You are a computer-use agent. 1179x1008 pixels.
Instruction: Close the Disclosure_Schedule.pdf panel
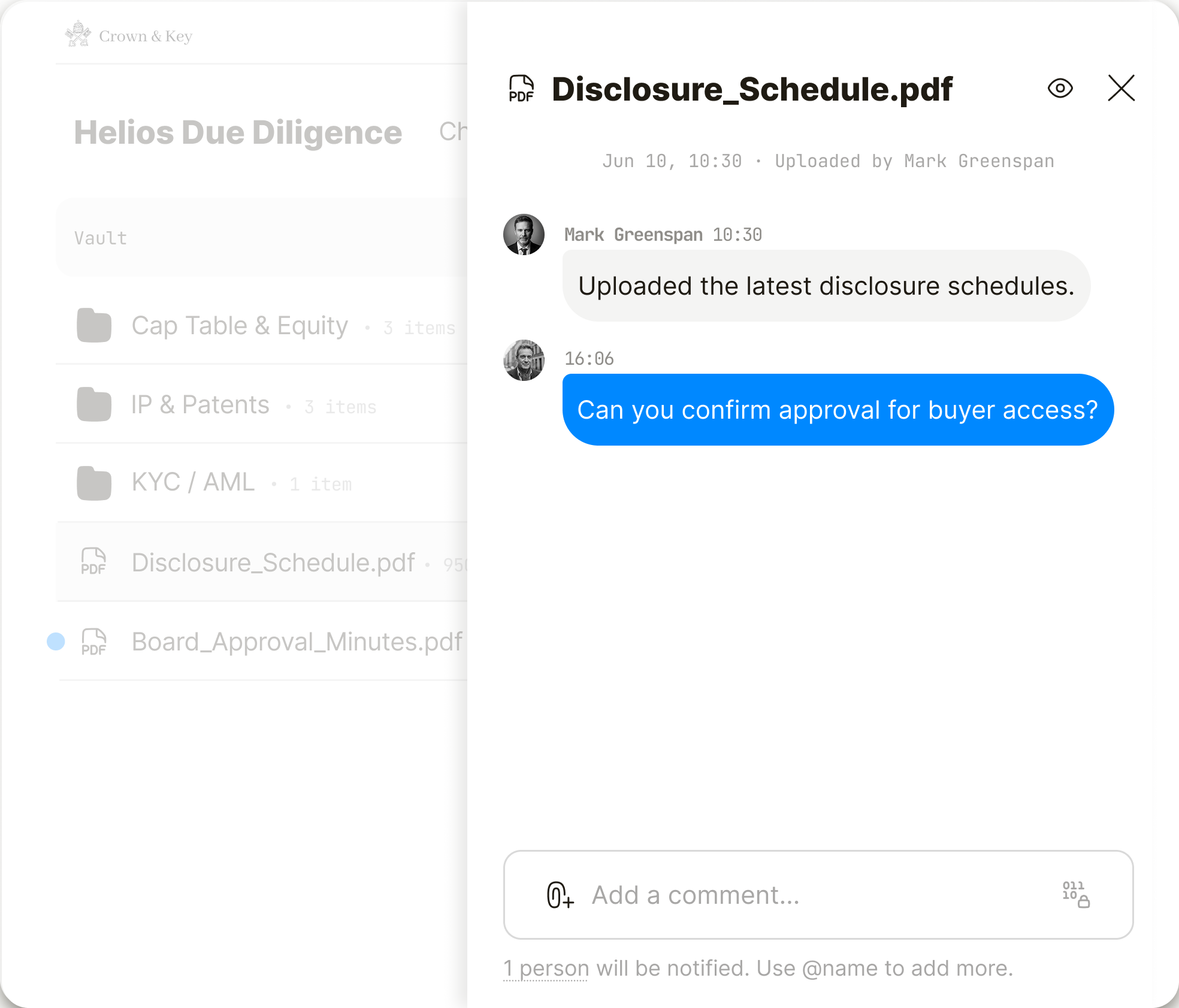(x=1121, y=89)
